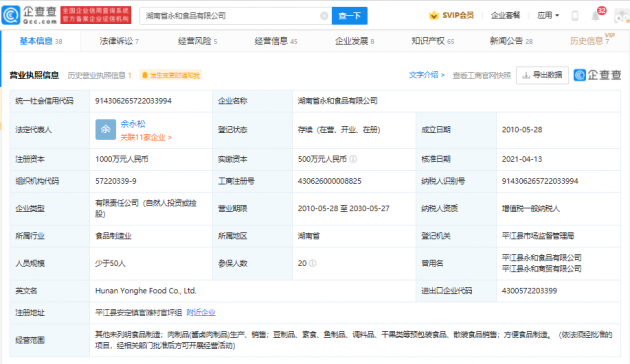
Task: Open 历史营业执照信息 link
Action: point(99,76)
